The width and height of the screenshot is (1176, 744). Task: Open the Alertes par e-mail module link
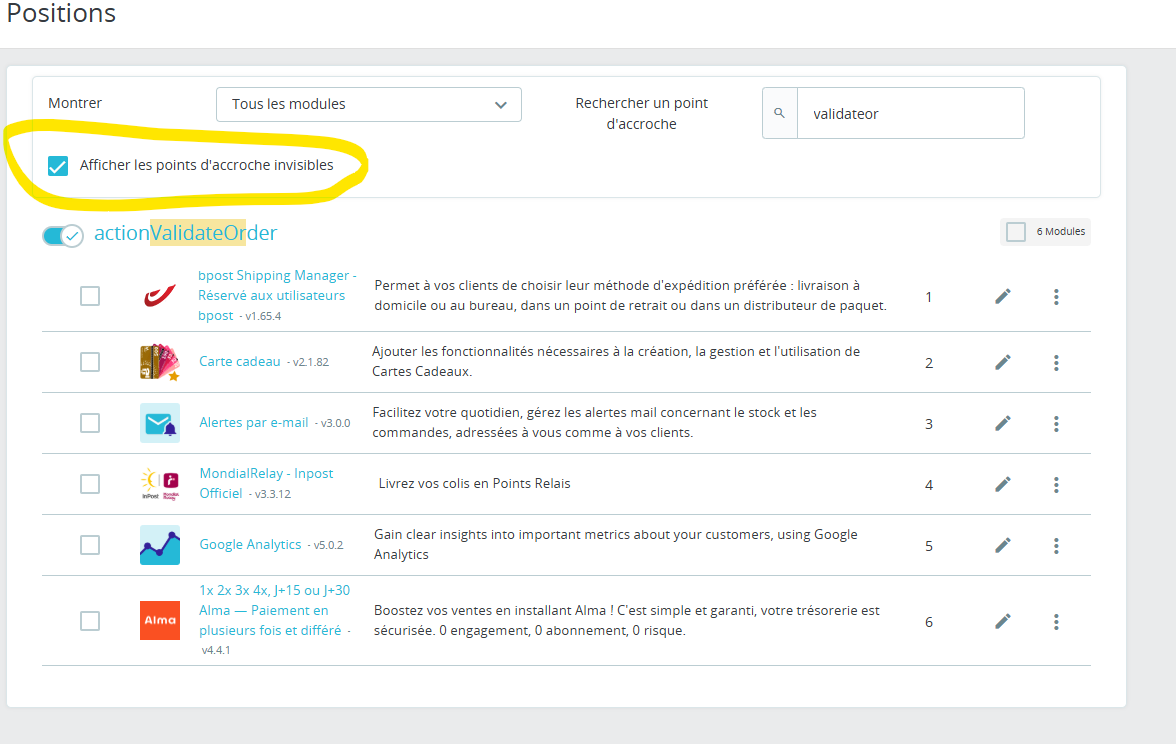coord(254,422)
